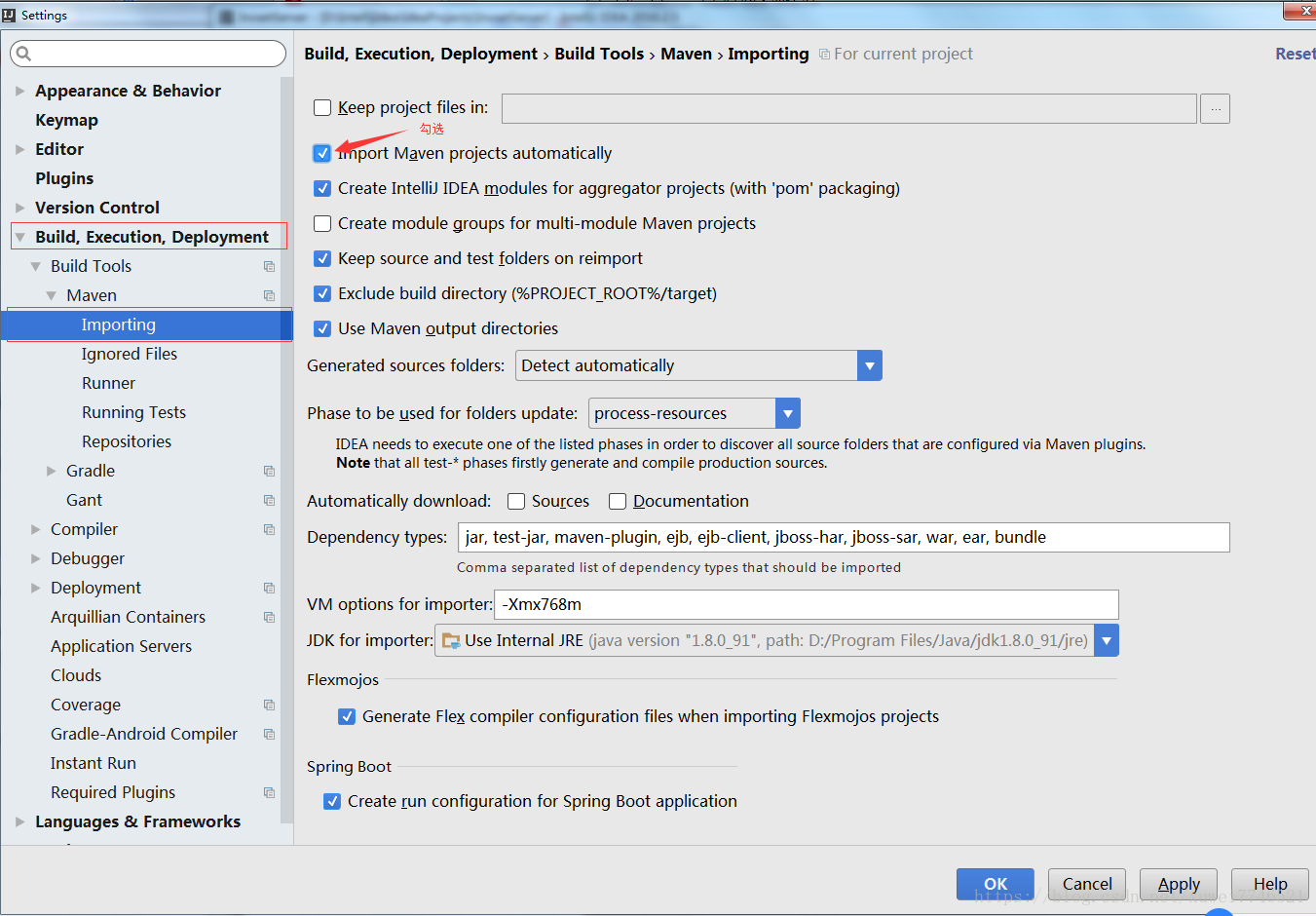The height and width of the screenshot is (916, 1316).
Task: Click the Dependency types text field
Action: tap(844, 537)
